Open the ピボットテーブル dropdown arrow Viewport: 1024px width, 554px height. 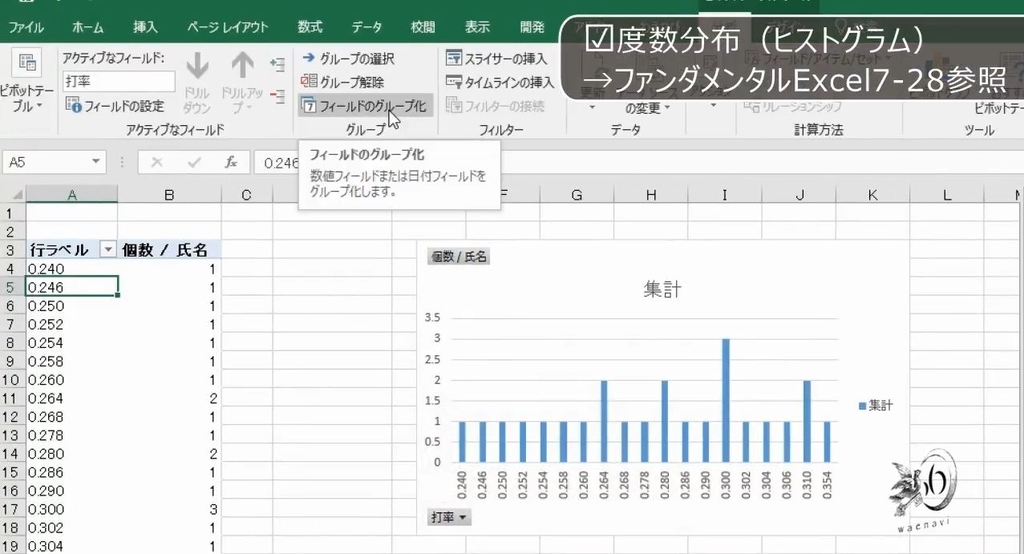click(39, 107)
